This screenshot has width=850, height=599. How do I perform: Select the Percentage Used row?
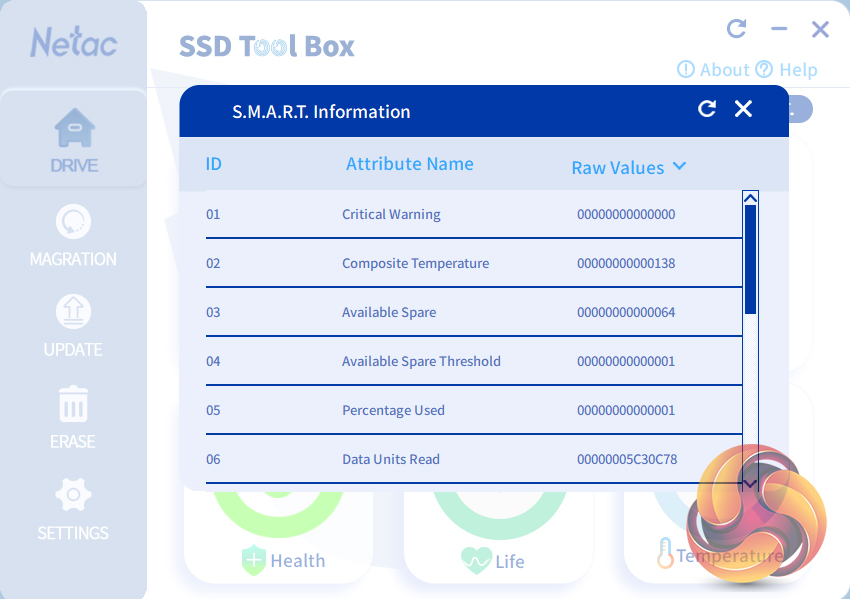pyautogui.click(x=474, y=410)
